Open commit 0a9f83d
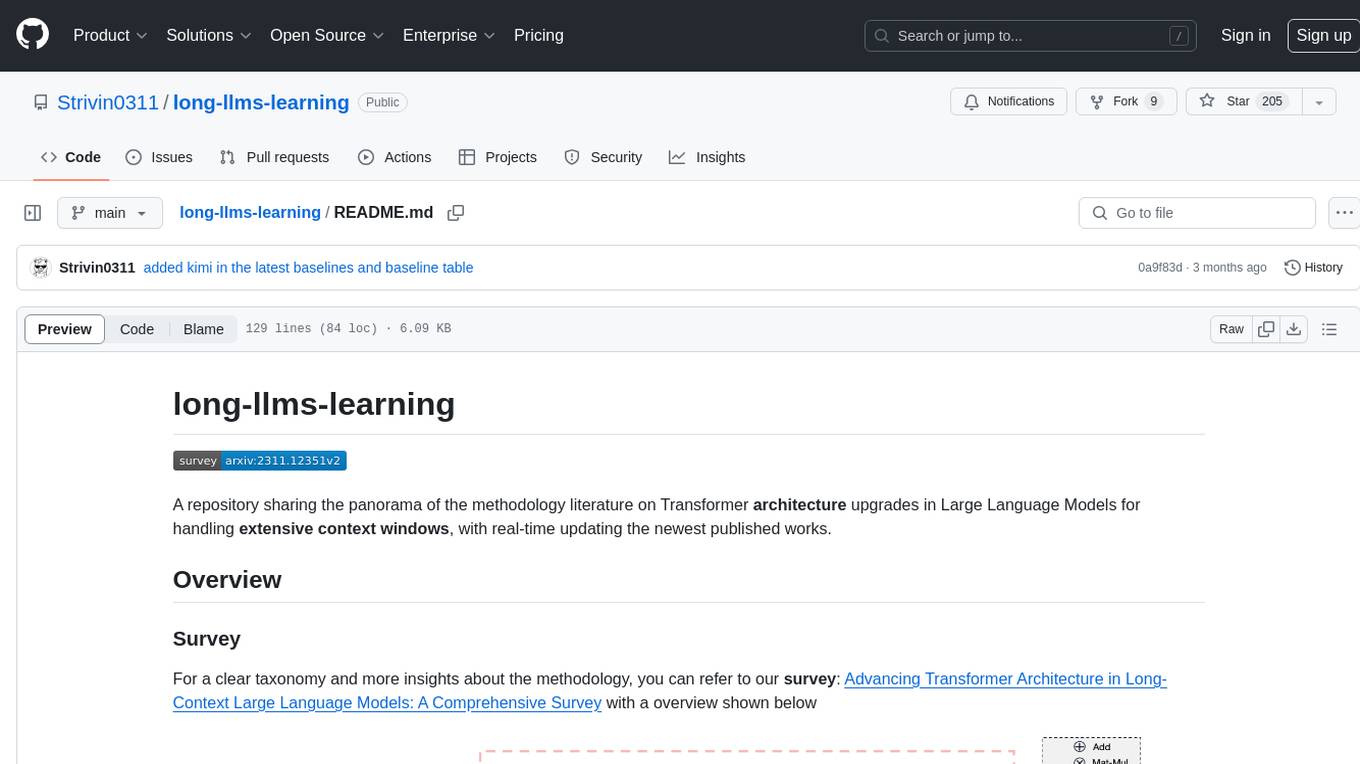Viewport: 1360px width, 764px height. (x=1160, y=268)
